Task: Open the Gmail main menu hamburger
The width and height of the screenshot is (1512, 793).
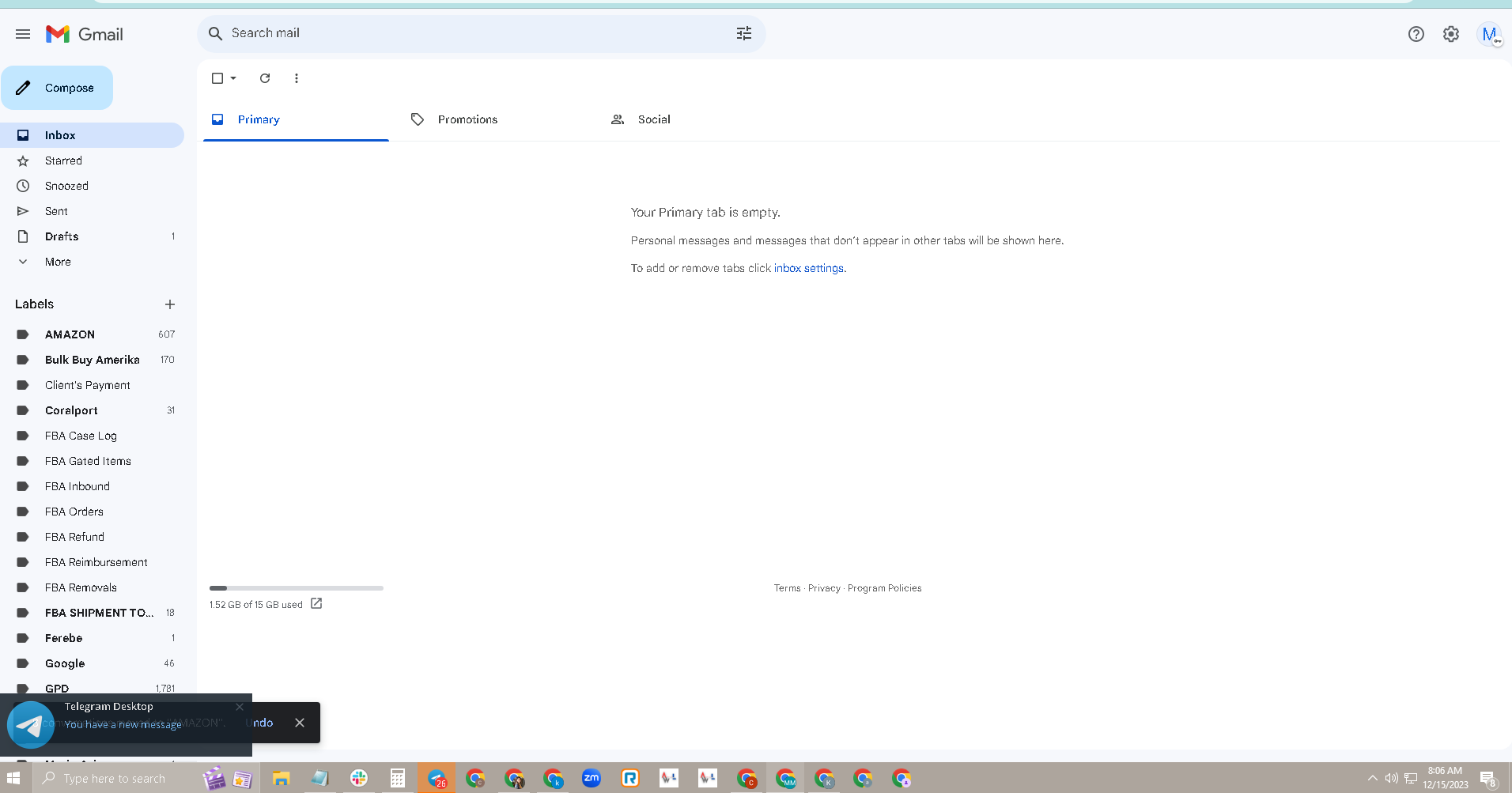Action: pos(23,34)
